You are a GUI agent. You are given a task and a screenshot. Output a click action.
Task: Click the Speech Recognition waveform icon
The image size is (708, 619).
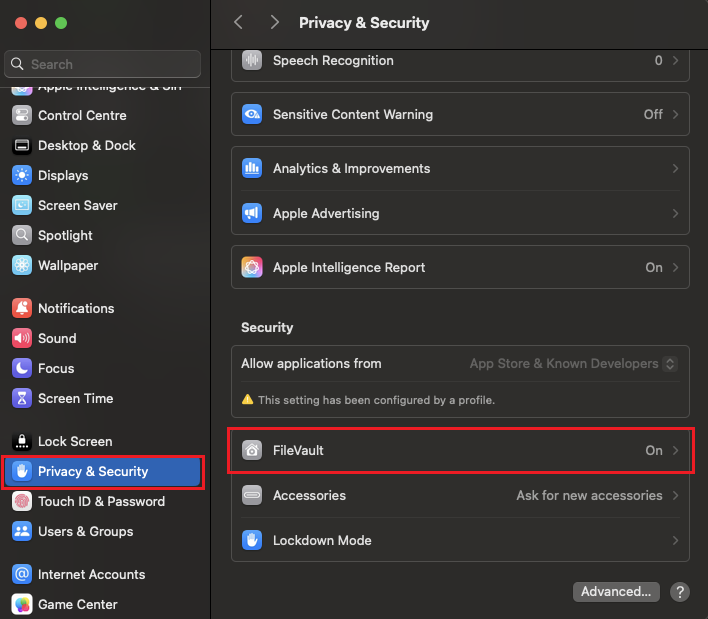click(252, 61)
